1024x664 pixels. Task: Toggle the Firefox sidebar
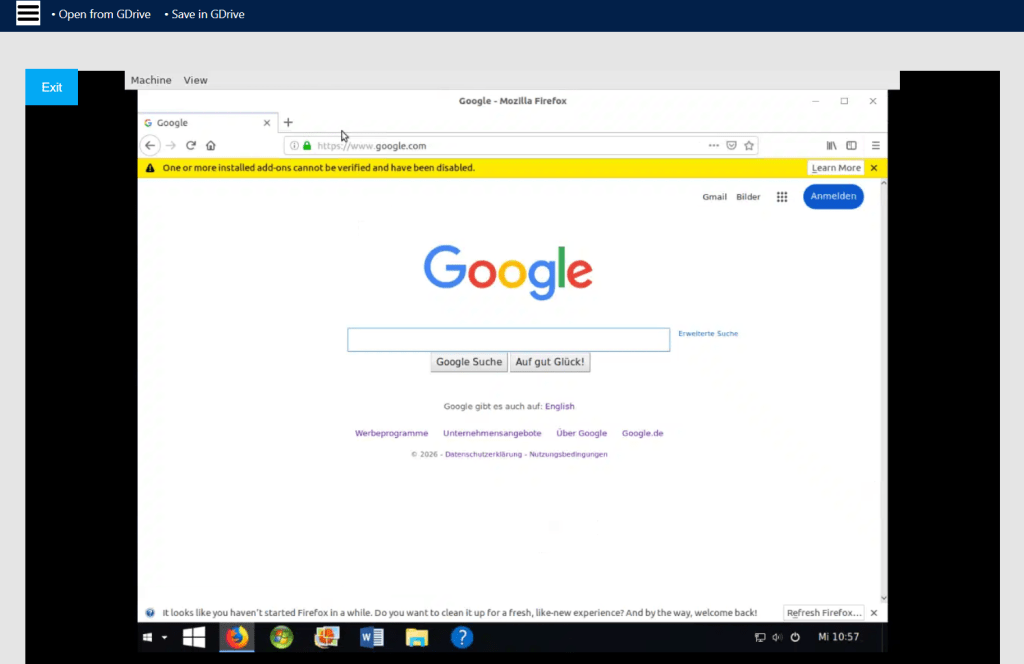click(852, 146)
